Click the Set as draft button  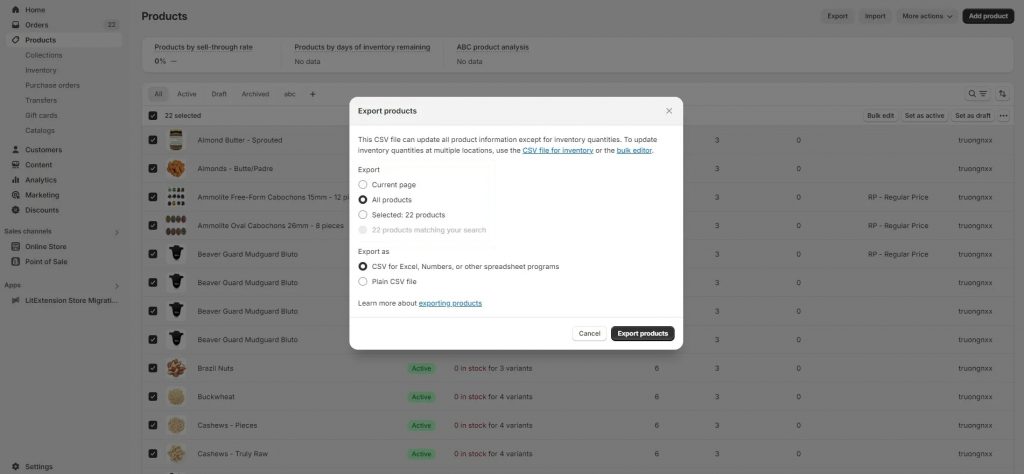[x=972, y=116]
